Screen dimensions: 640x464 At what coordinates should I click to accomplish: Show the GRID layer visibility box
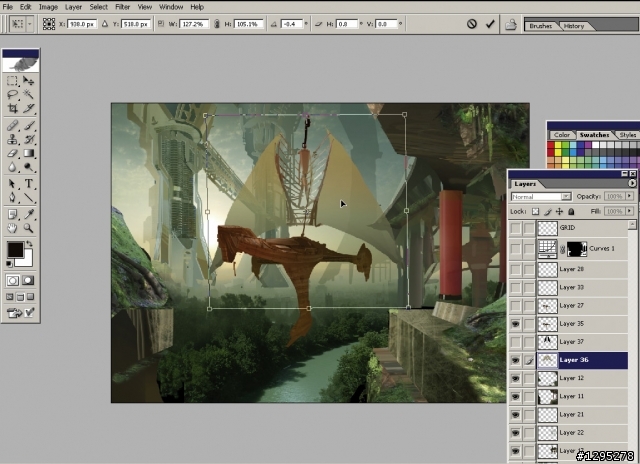click(516, 228)
